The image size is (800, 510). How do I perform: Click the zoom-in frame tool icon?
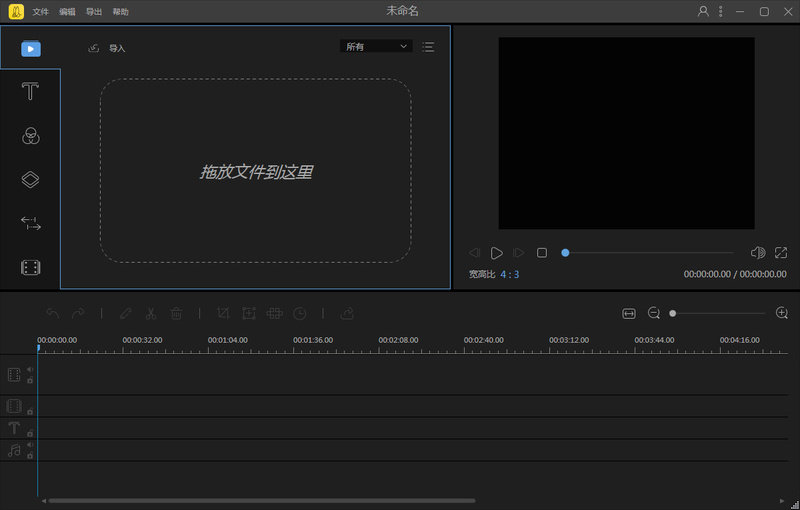point(248,313)
